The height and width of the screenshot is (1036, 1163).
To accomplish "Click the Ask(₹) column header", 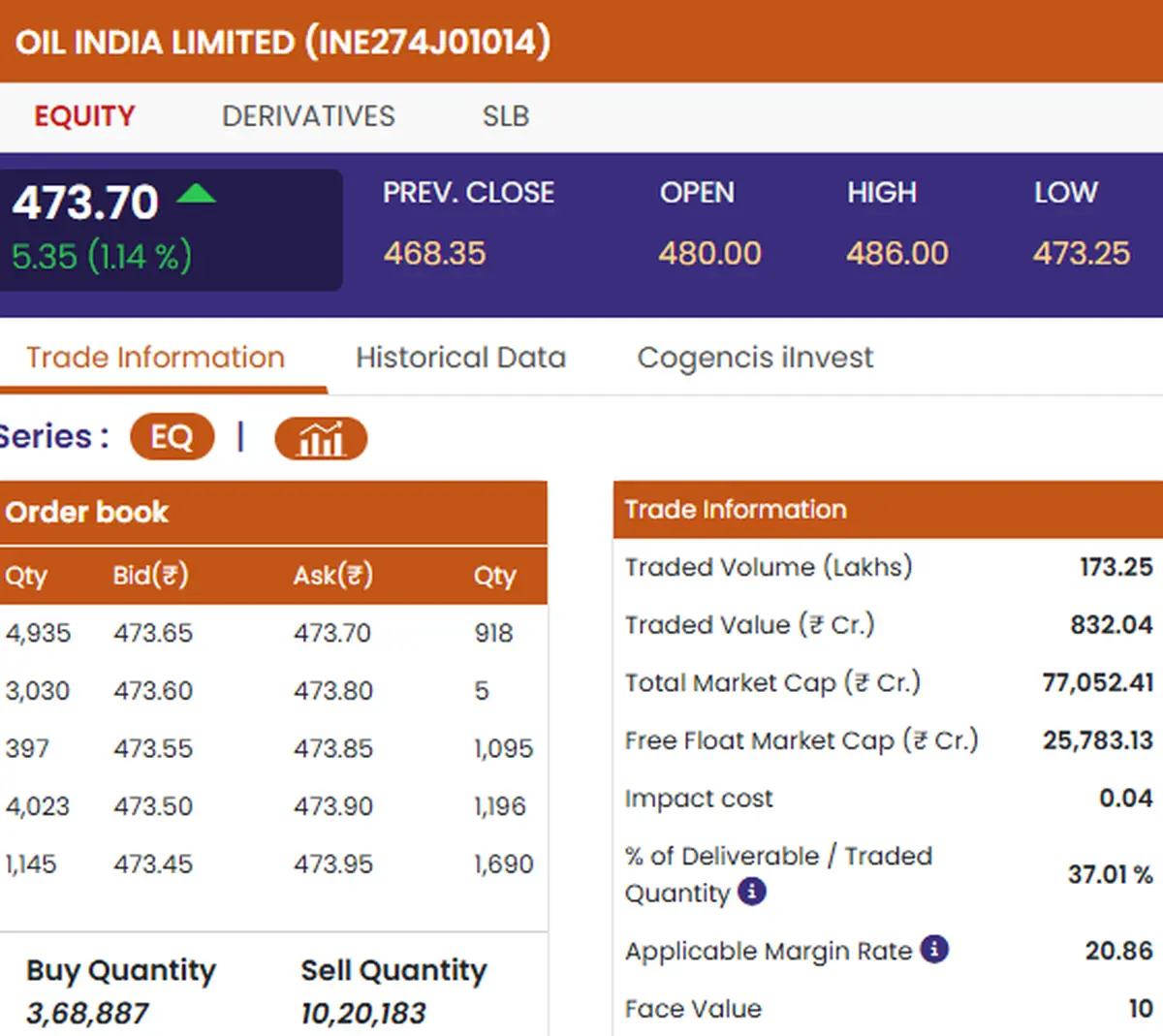I will tap(332, 576).
